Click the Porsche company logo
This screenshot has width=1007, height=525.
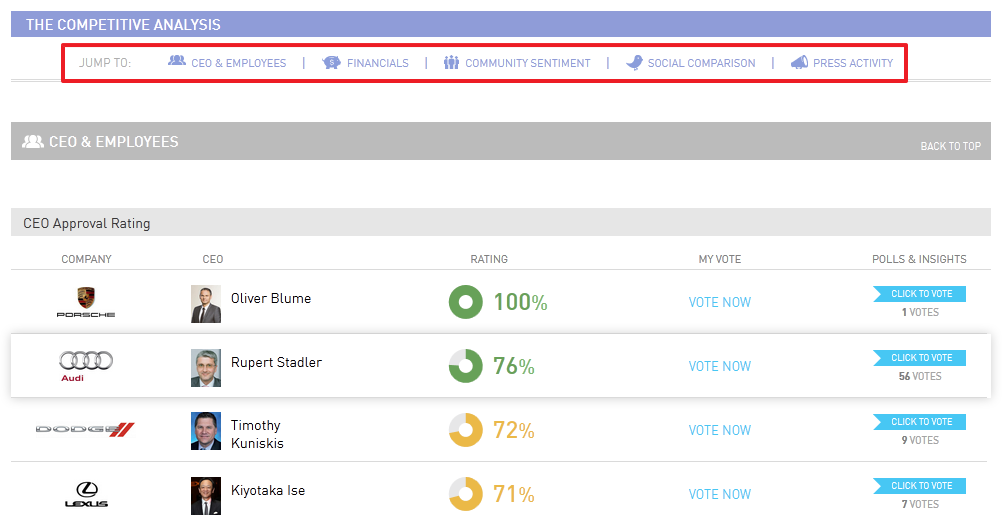pos(86,302)
